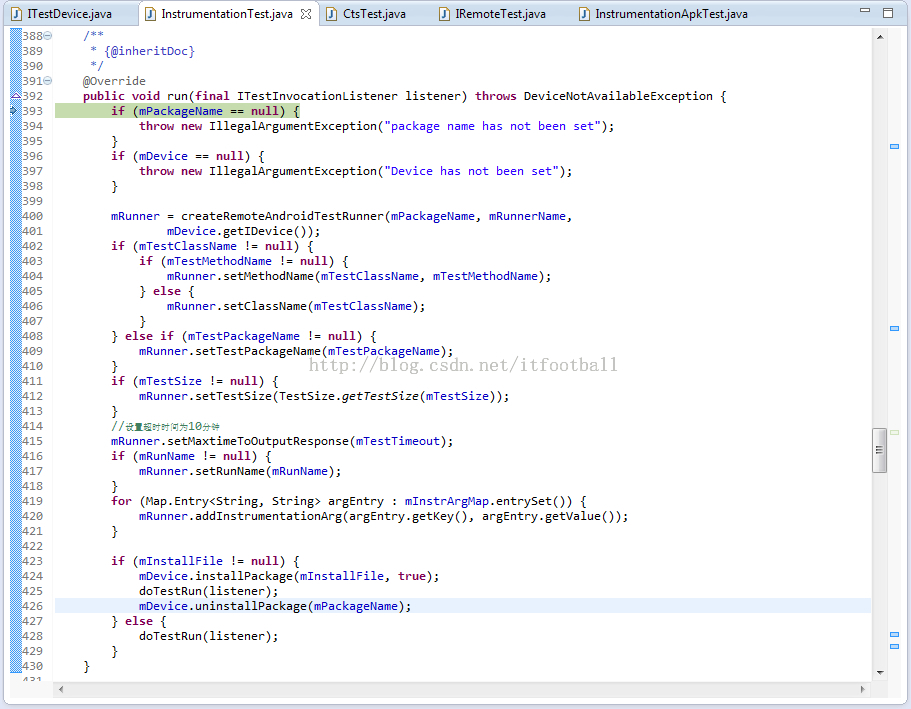Minimize the editor area
Viewport: 911px width, 709px height.
pyautogui.click(x=866, y=13)
